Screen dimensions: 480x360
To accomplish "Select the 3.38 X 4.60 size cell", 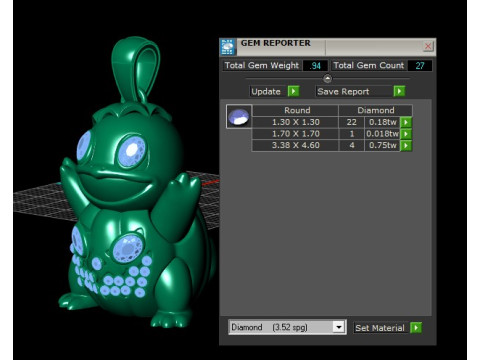I will (x=295, y=146).
